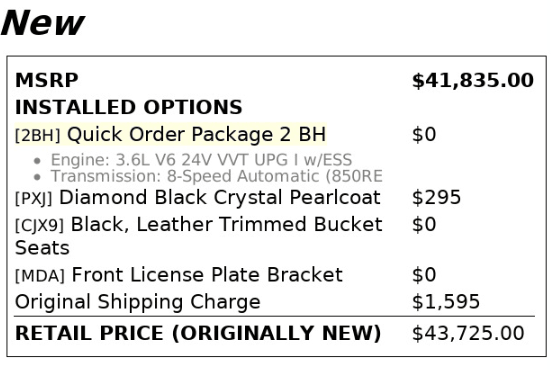The height and width of the screenshot is (370, 551).
Task: Select the $41,835.00 MSRP amount
Action: (x=473, y=80)
